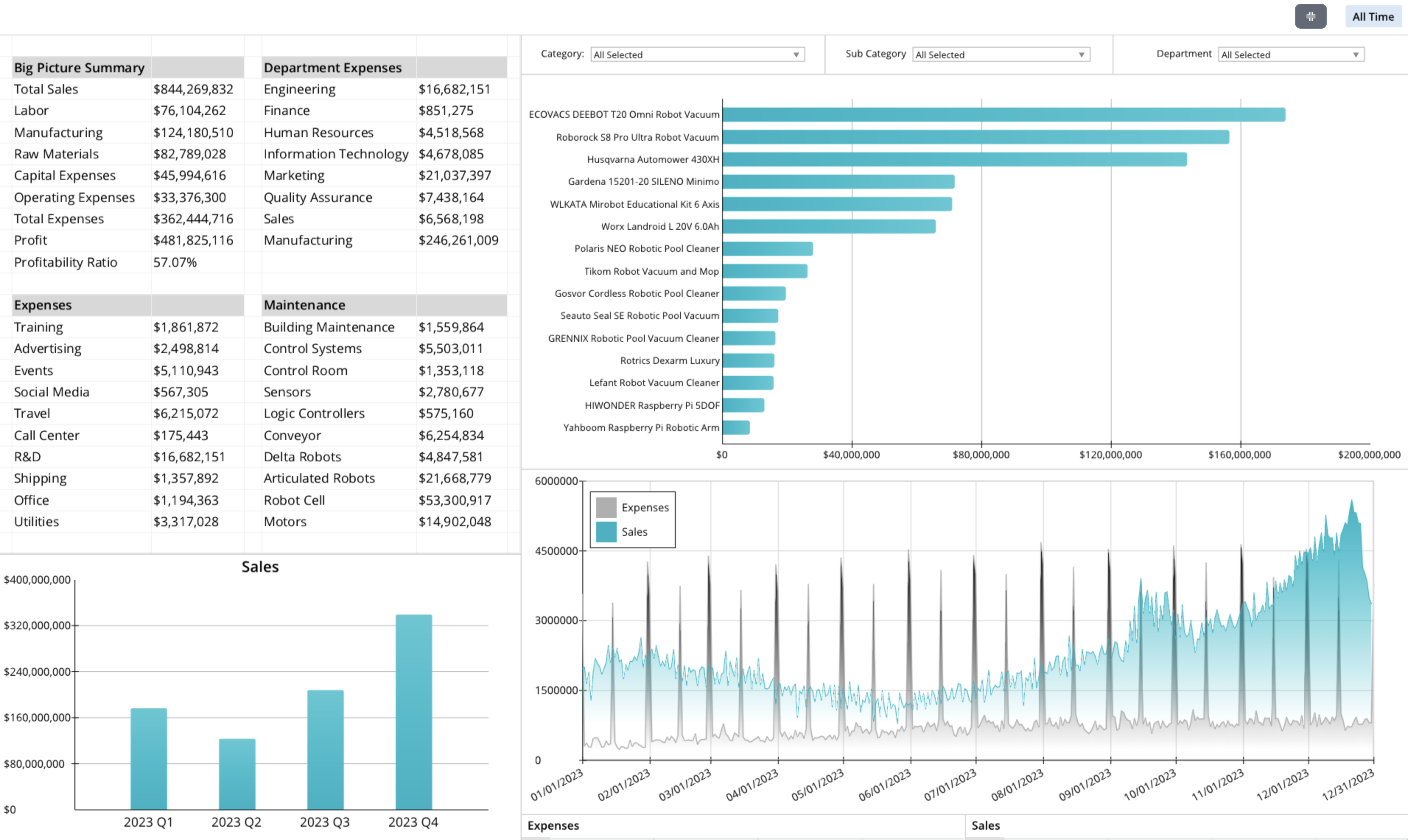Click the plus icon in the top toolbar
1408x840 pixels.
tap(1311, 16)
